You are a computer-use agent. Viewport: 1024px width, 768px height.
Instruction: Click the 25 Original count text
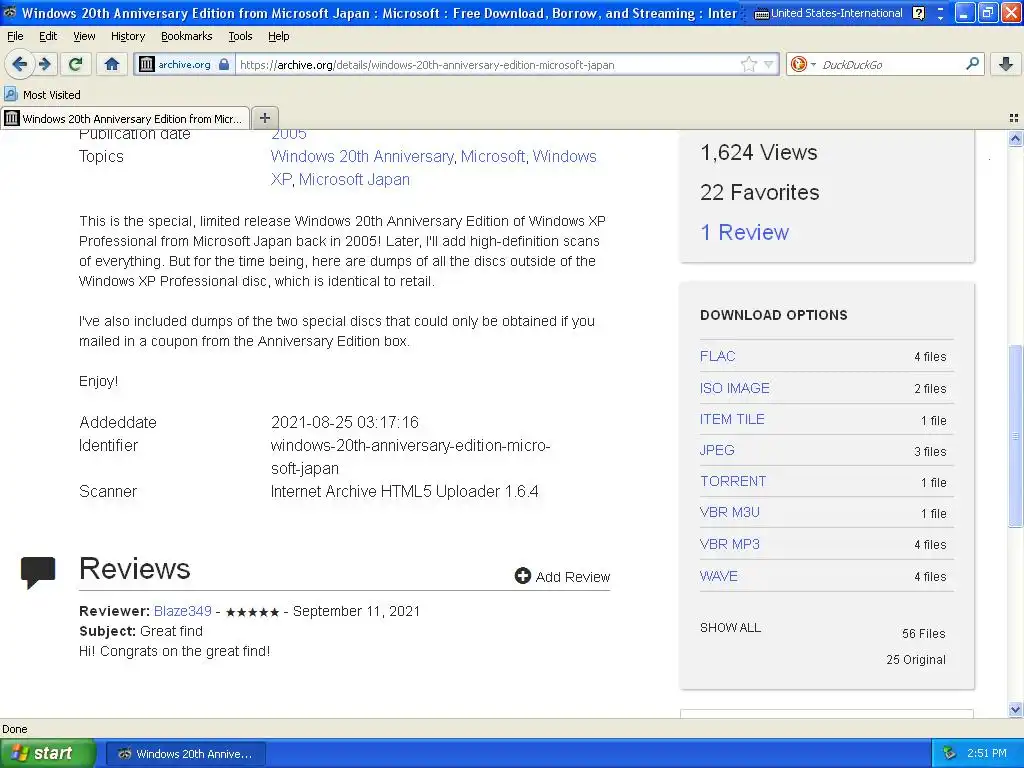[x=916, y=660]
